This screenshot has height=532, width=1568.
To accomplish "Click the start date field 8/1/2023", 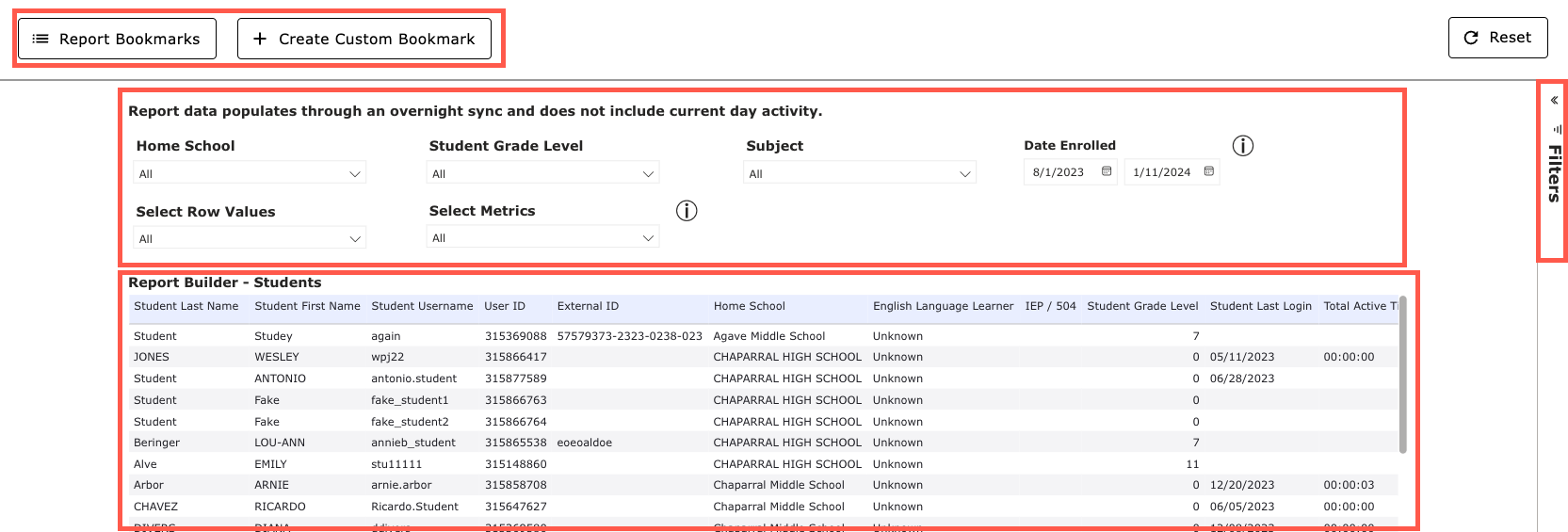I will [1059, 172].
